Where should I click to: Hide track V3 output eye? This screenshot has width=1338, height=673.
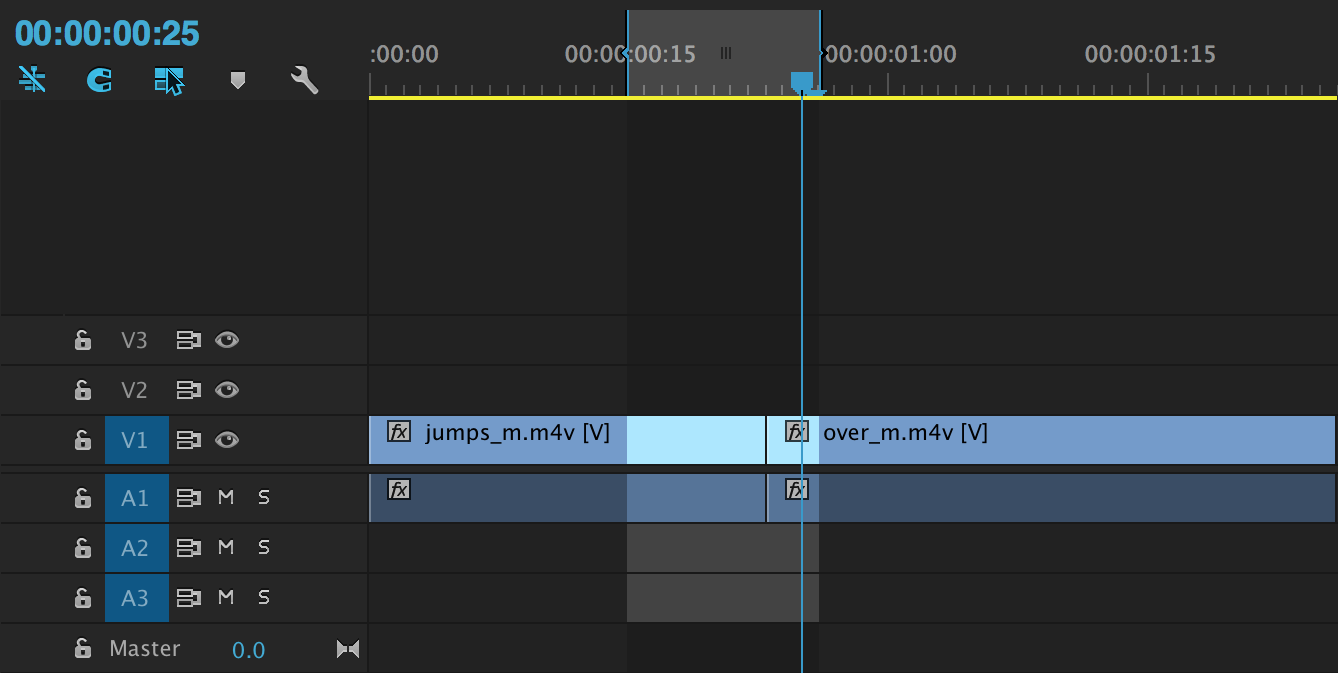pyautogui.click(x=227, y=340)
